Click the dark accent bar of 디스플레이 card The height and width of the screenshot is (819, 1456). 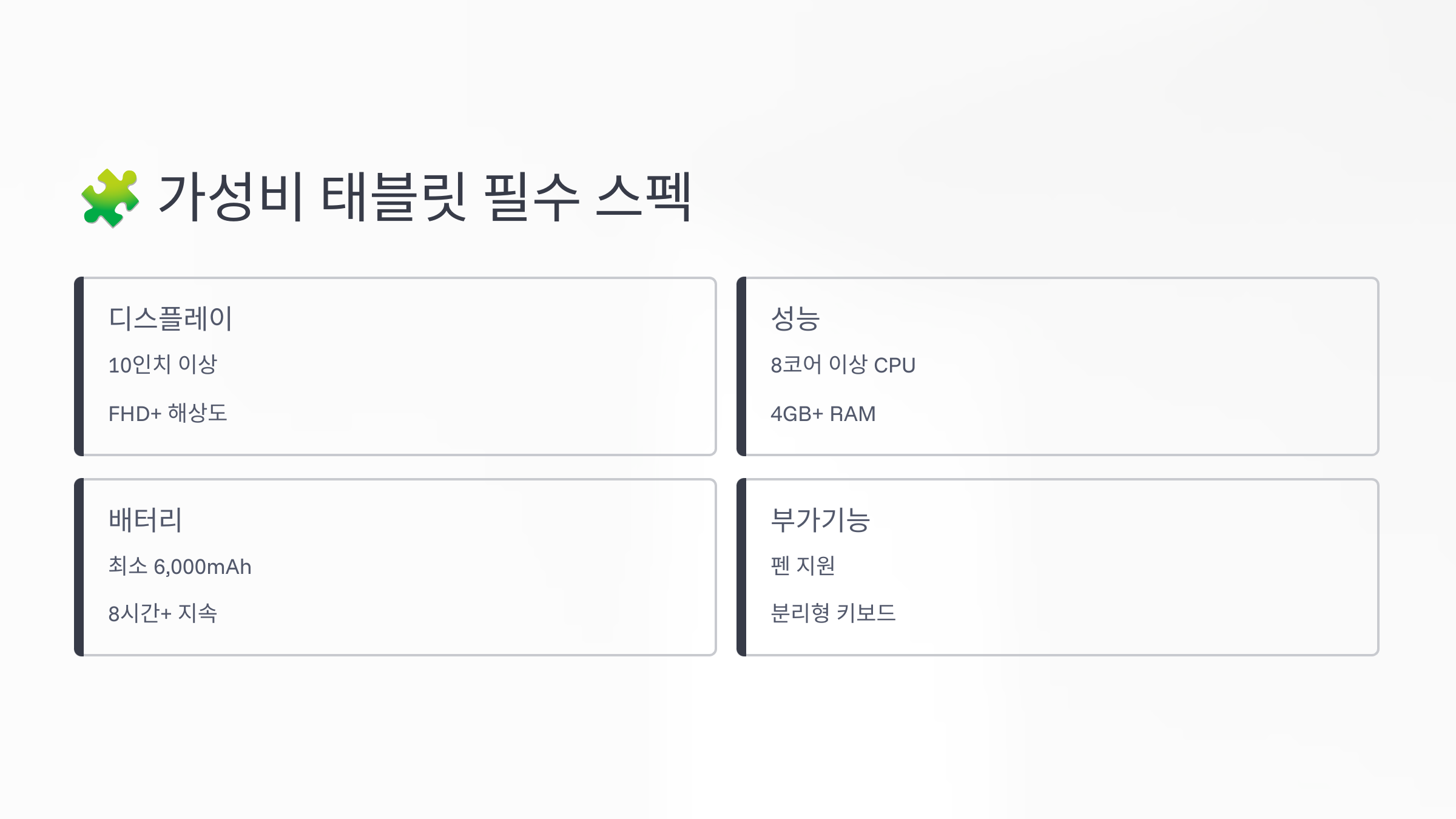tap(79, 366)
